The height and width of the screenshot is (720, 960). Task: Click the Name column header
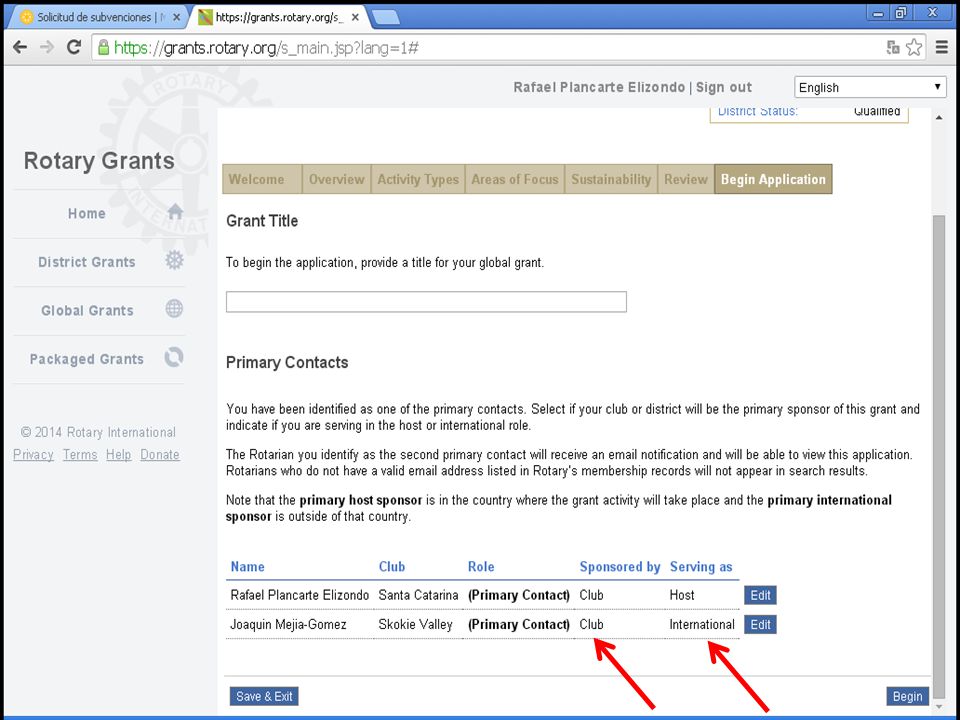(247, 567)
